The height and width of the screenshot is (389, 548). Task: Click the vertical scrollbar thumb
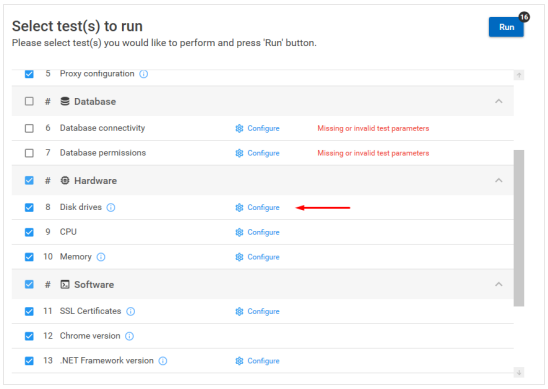click(519, 228)
